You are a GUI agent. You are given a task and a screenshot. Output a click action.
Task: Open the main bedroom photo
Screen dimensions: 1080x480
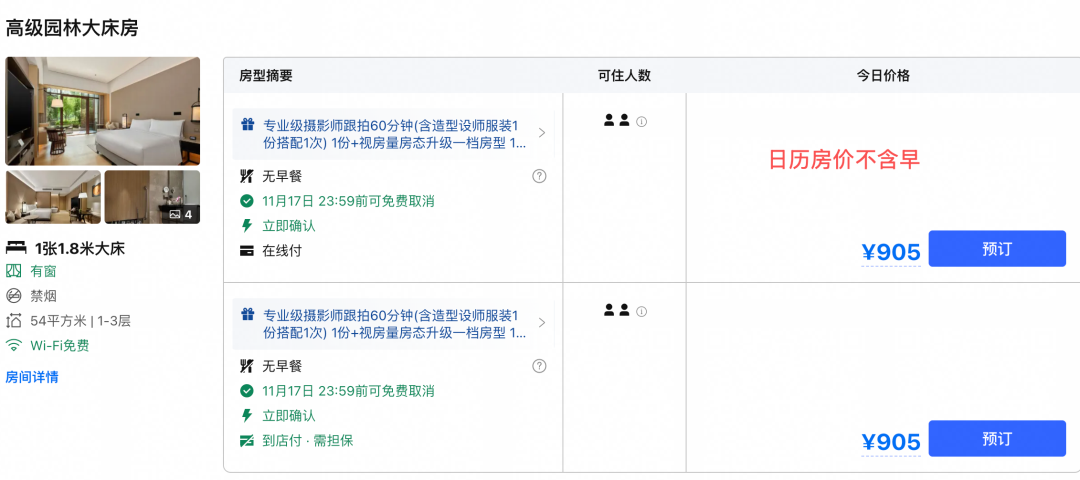coord(103,111)
